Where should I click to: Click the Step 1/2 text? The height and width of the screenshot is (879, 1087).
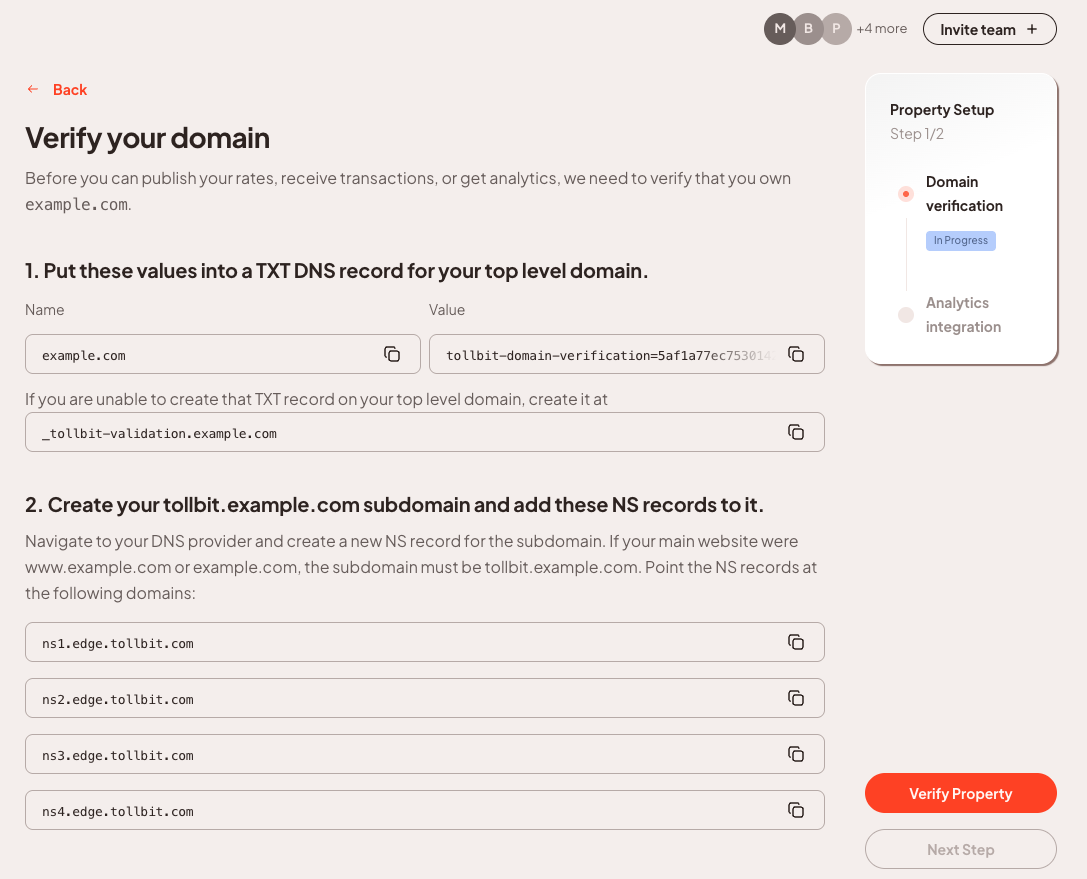[916, 134]
